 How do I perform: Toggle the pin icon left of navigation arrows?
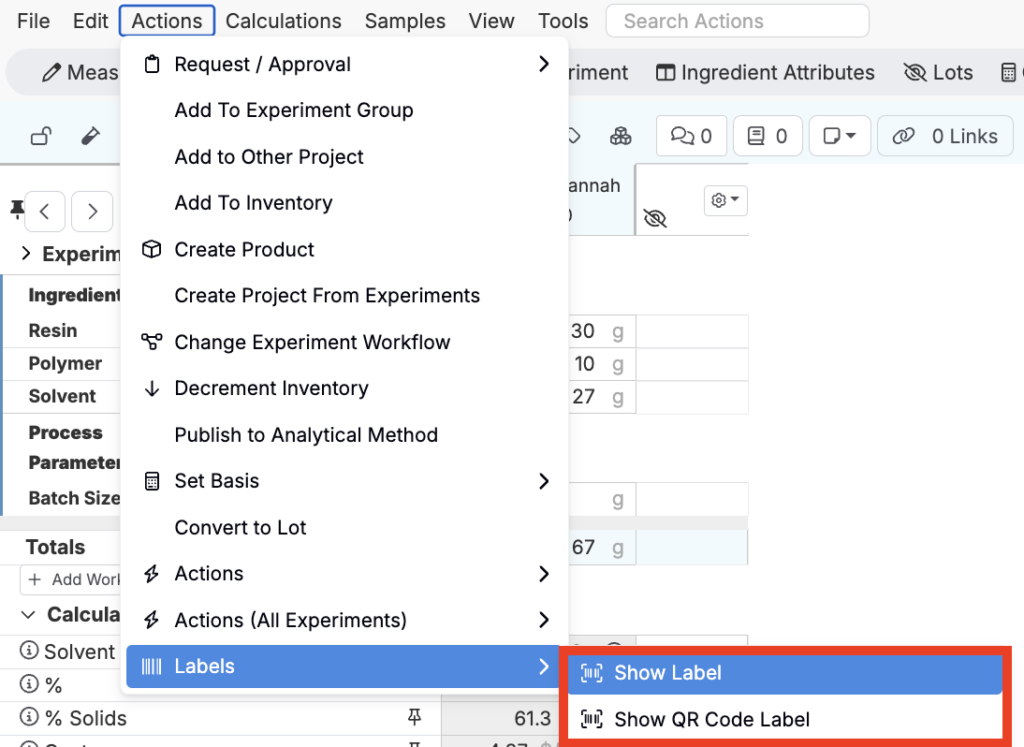pyautogui.click(x=16, y=209)
